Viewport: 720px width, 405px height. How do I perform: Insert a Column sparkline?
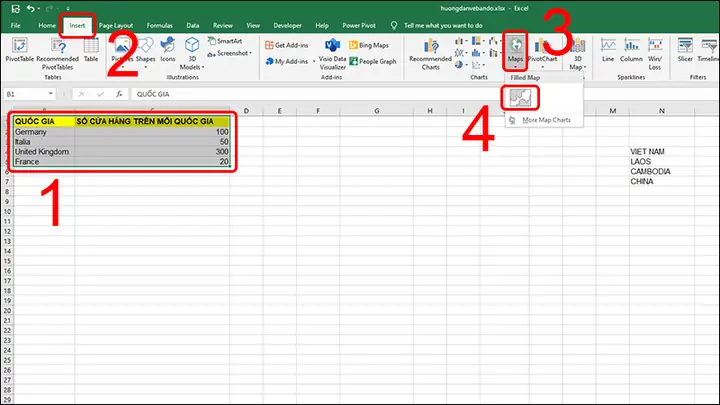click(631, 50)
